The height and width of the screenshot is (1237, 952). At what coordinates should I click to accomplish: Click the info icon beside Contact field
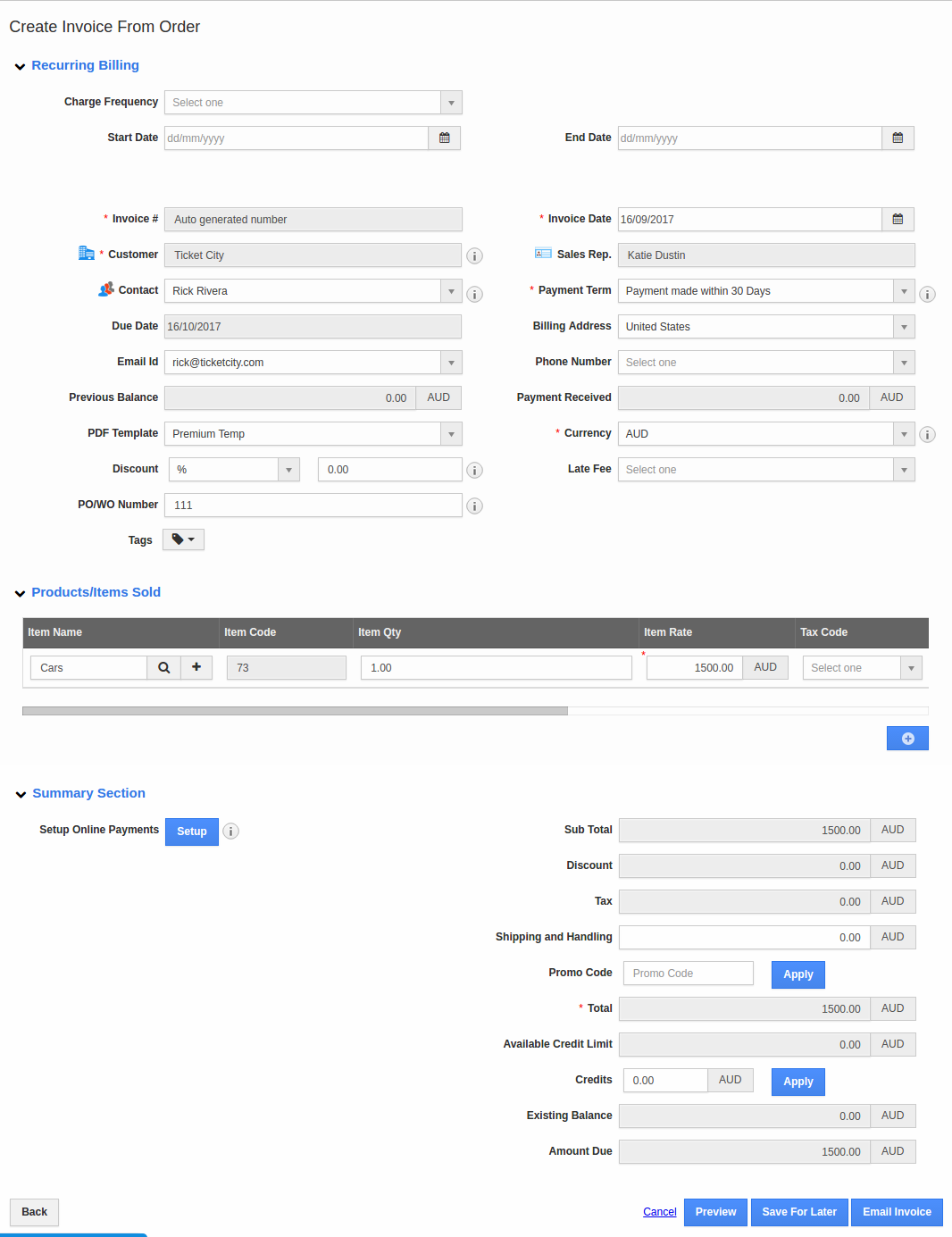(x=475, y=294)
